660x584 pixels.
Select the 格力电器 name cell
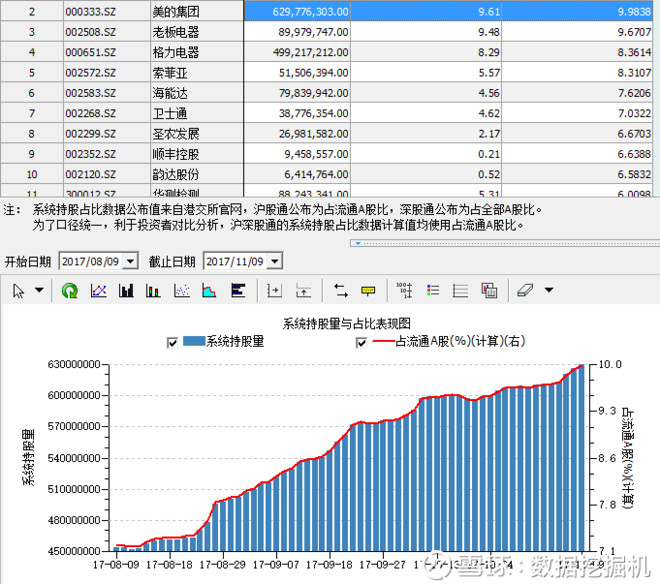point(197,52)
